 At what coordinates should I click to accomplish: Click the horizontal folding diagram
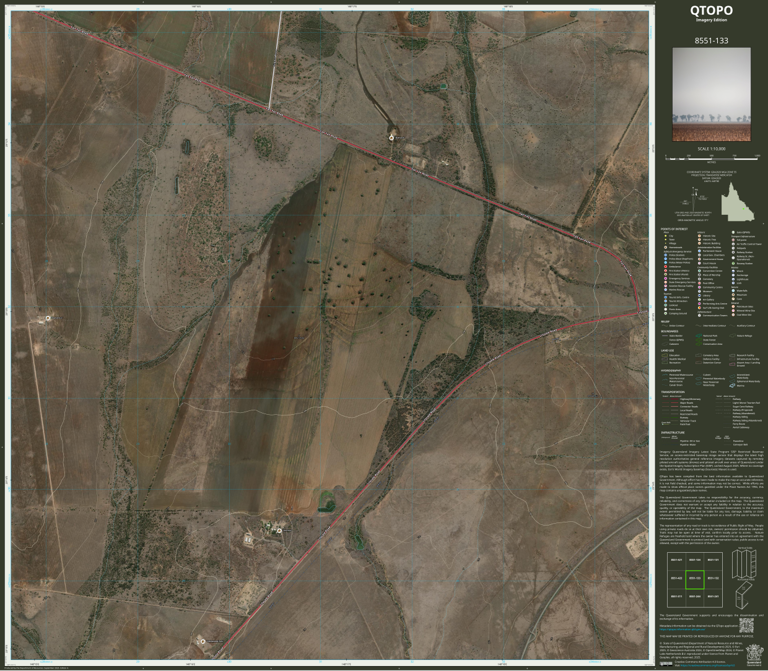(x=744, y=595)
